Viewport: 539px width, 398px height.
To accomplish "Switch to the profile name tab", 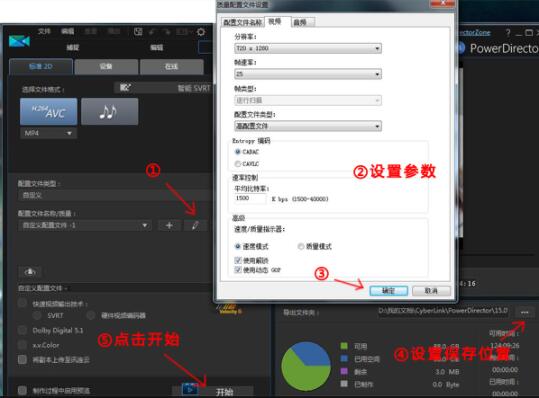I will (242, 22).
